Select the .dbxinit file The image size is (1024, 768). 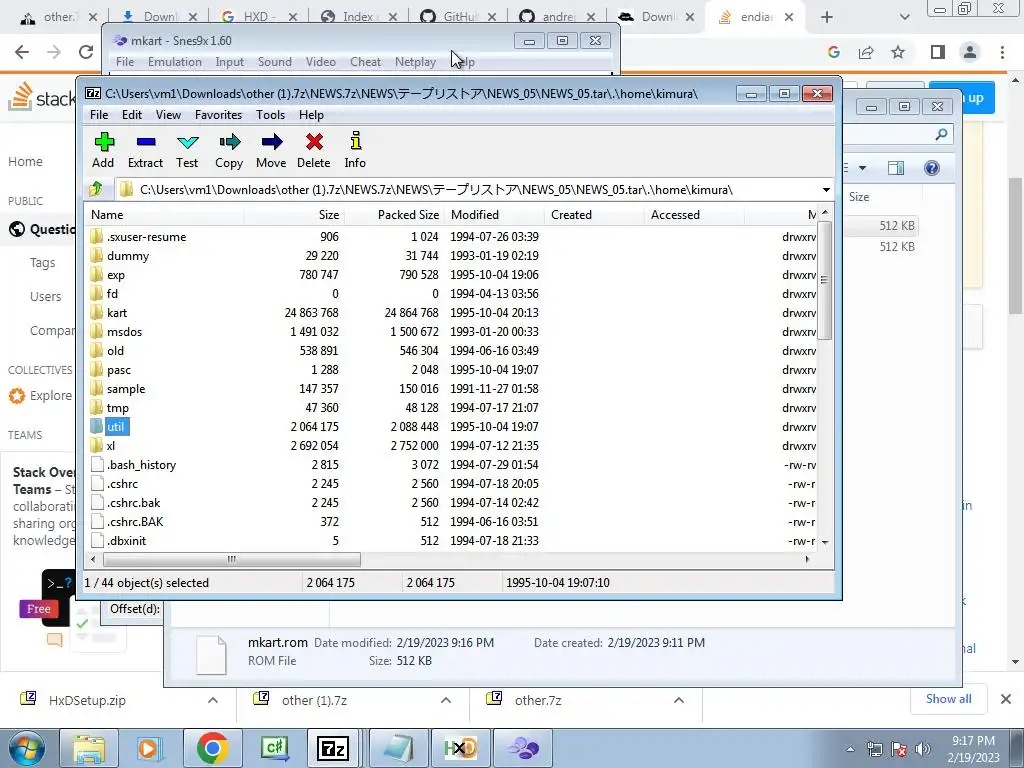pos(126,541)
